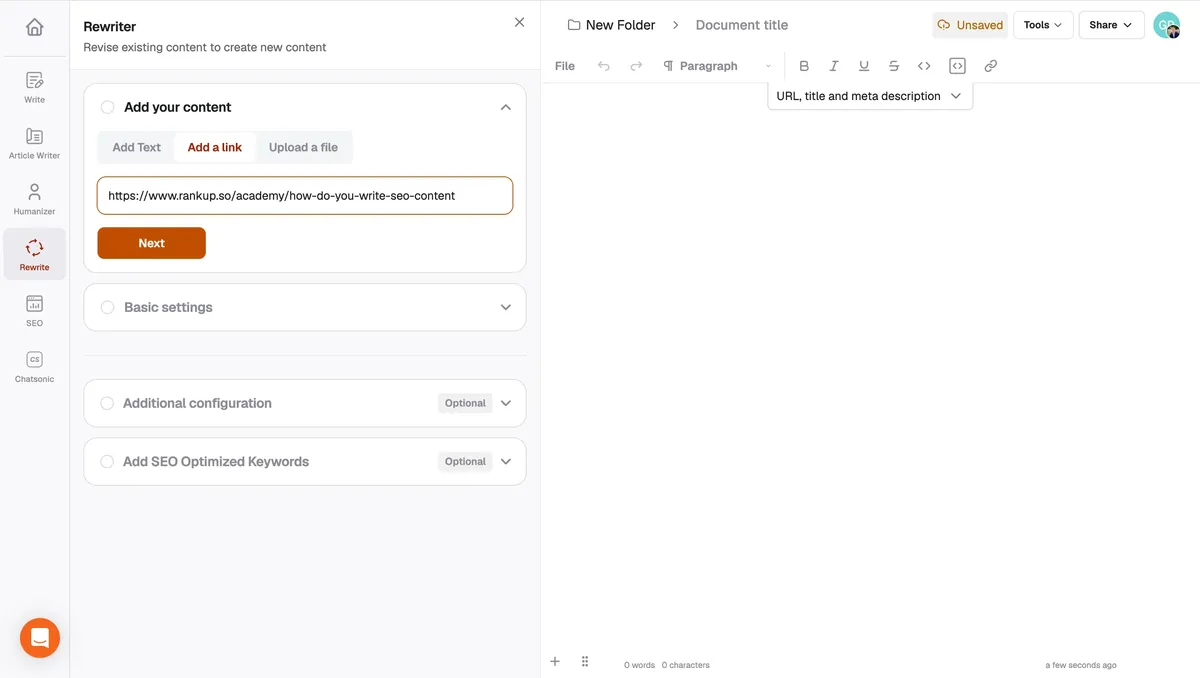1200x678 pixels.
Task: Open the Article Writer tool
Action: [34, 143]
